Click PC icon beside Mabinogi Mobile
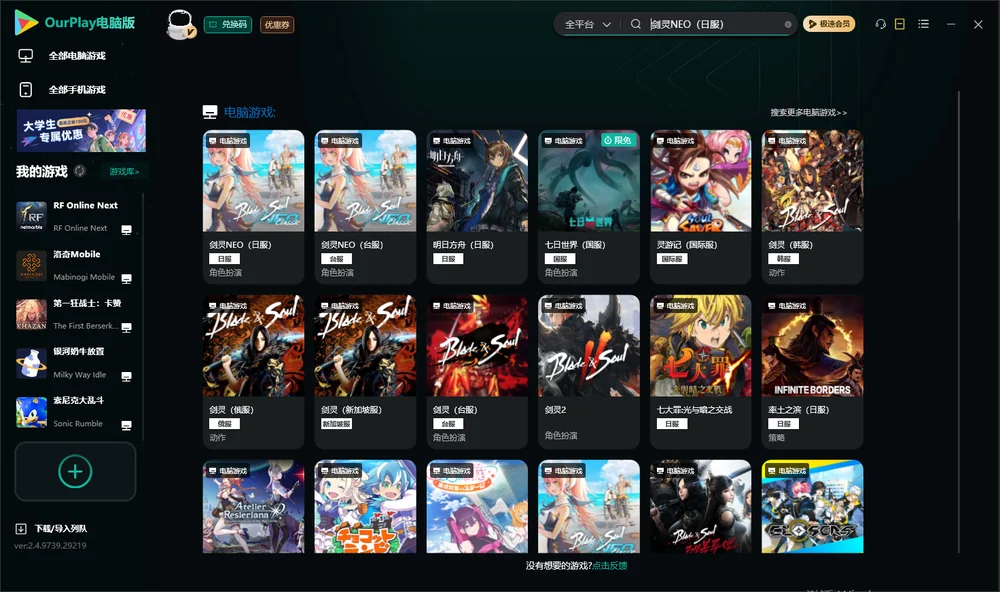This screenshot has width=1000, height=592. [126, 279]
